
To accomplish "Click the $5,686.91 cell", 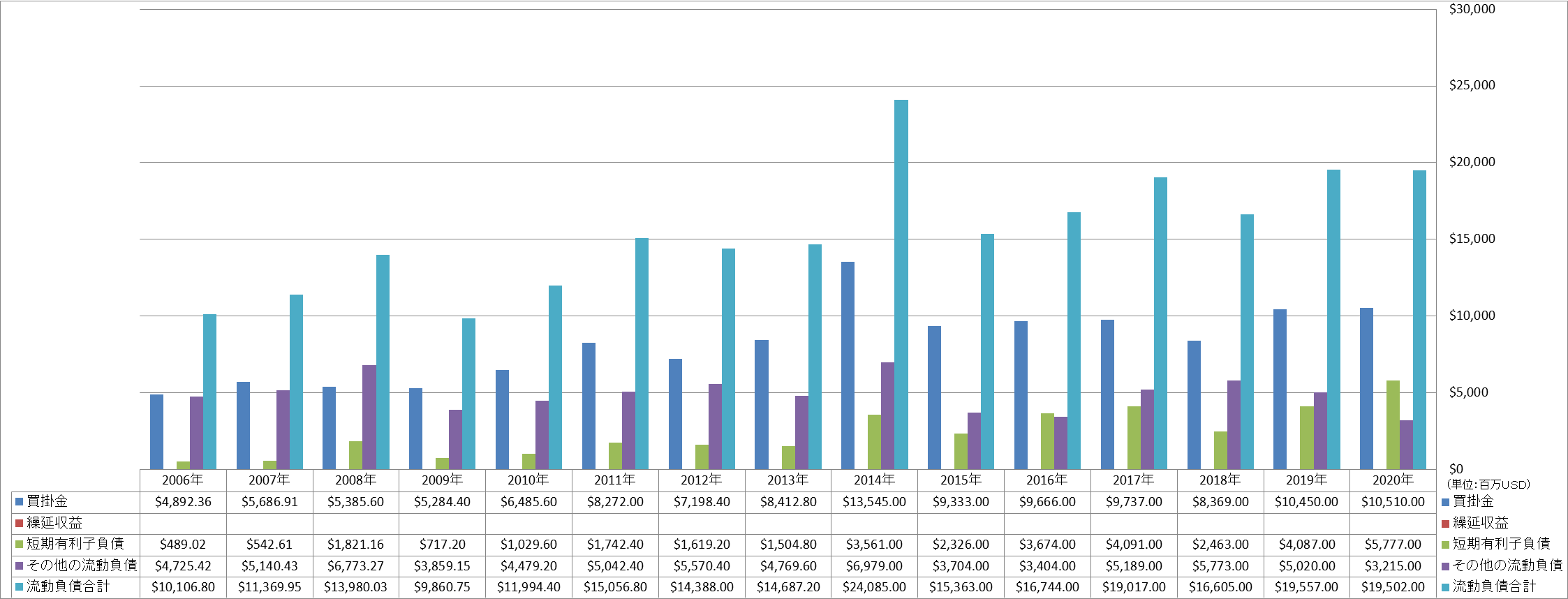I will tap(269, 502).
